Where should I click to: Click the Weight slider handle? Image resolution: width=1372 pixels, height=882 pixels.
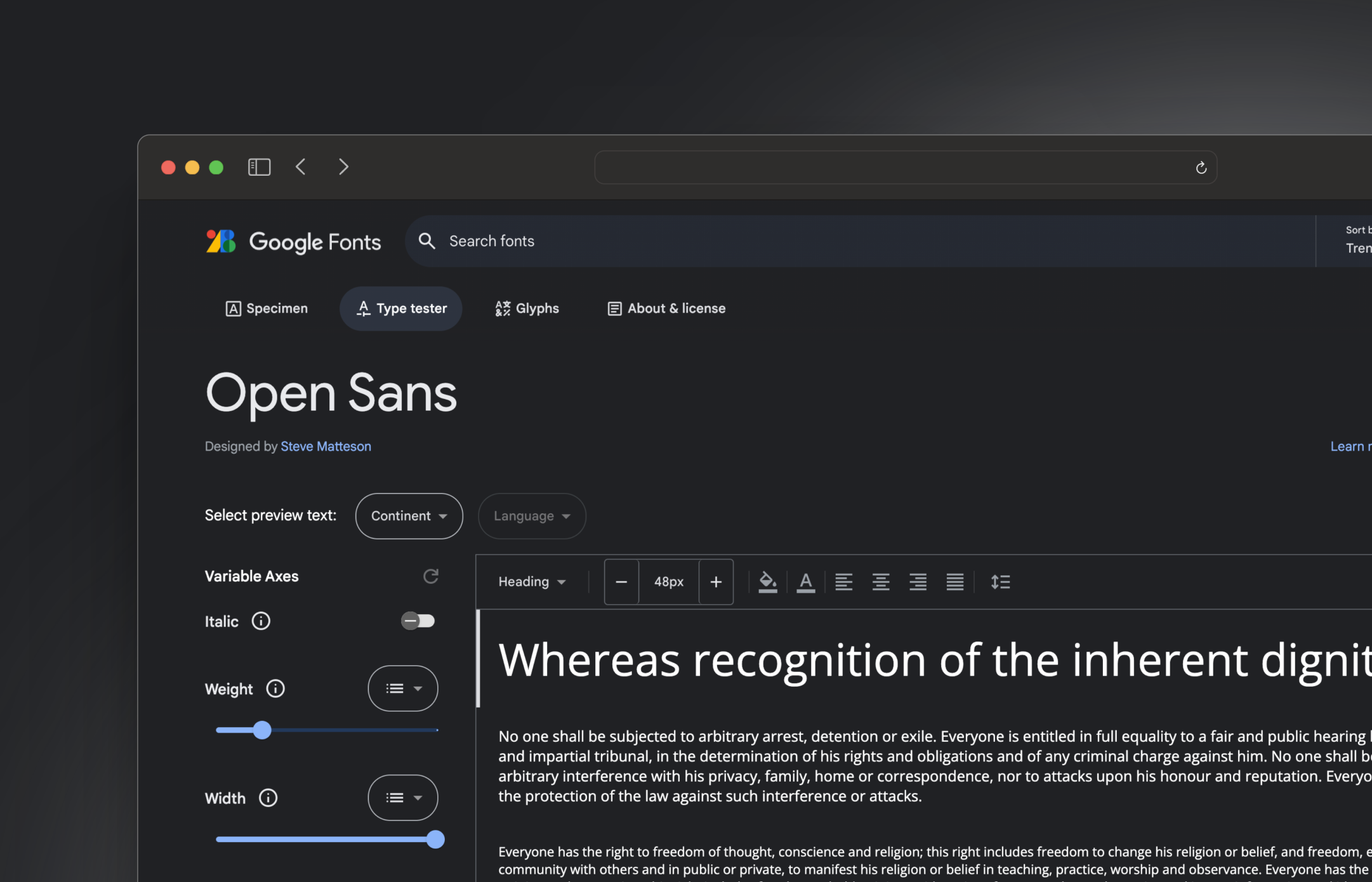coord(262,730)
